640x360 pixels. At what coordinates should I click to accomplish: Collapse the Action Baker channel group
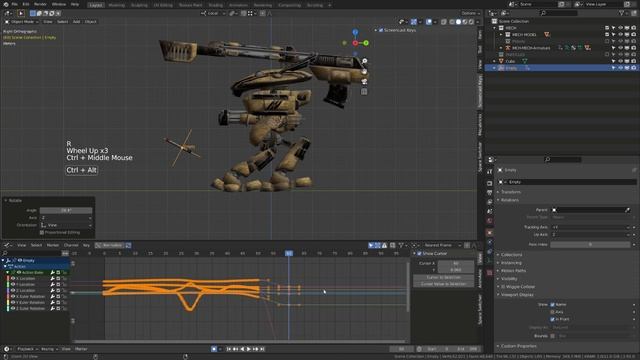click(x=7, y=272)
